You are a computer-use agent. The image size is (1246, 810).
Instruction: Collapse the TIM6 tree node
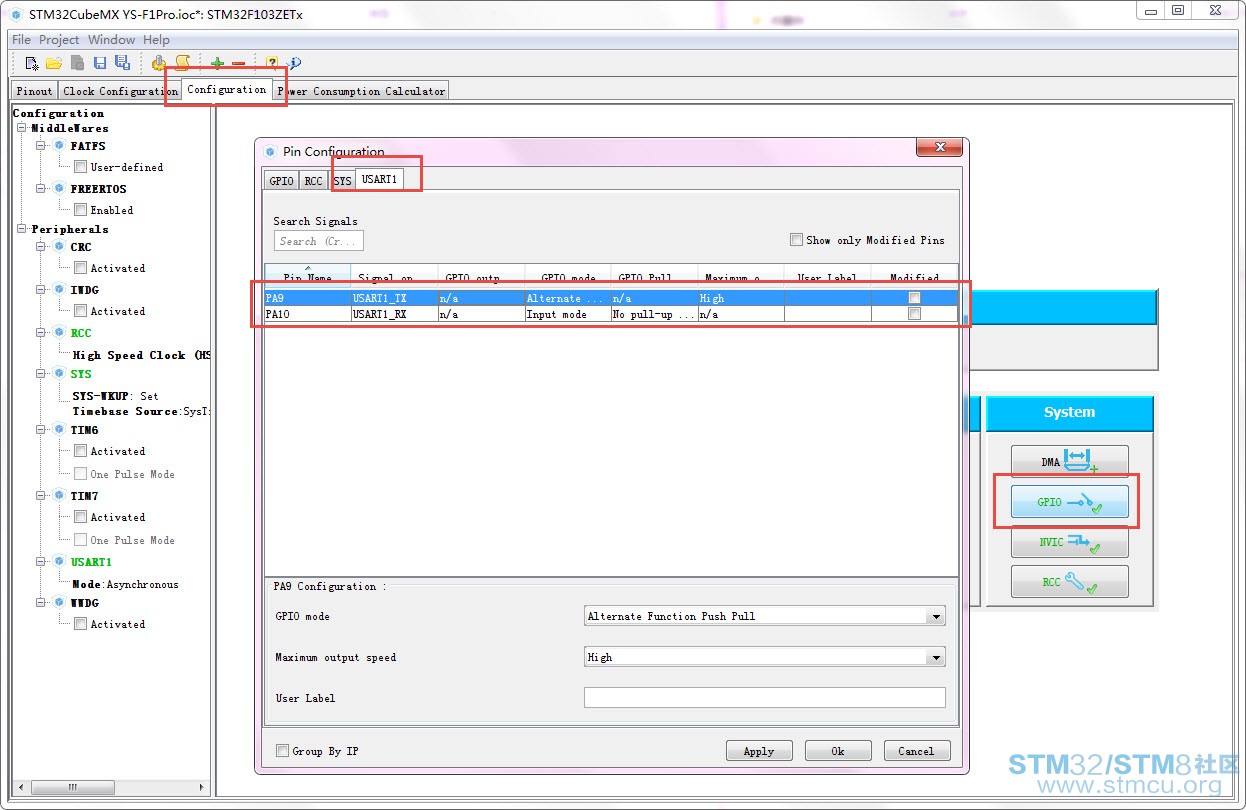coord(42,430)
